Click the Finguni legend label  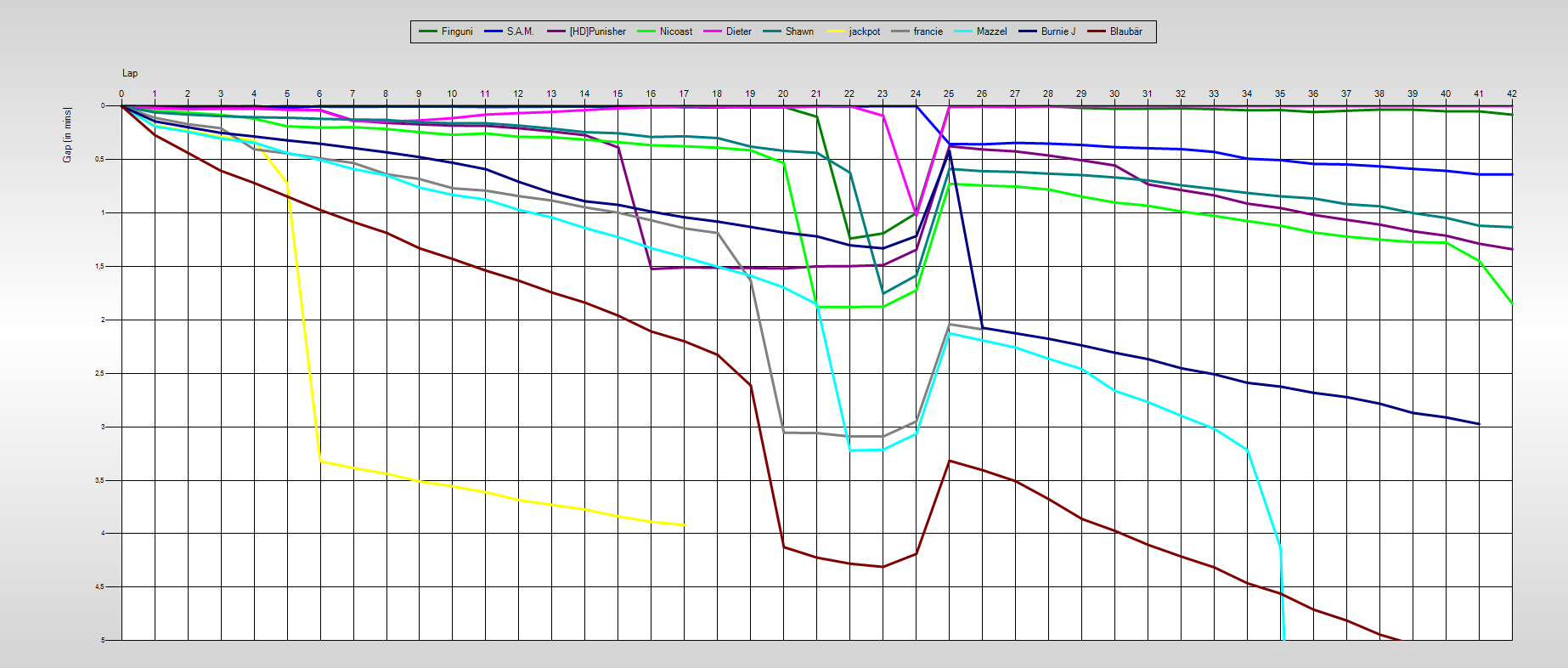point(456,31)
